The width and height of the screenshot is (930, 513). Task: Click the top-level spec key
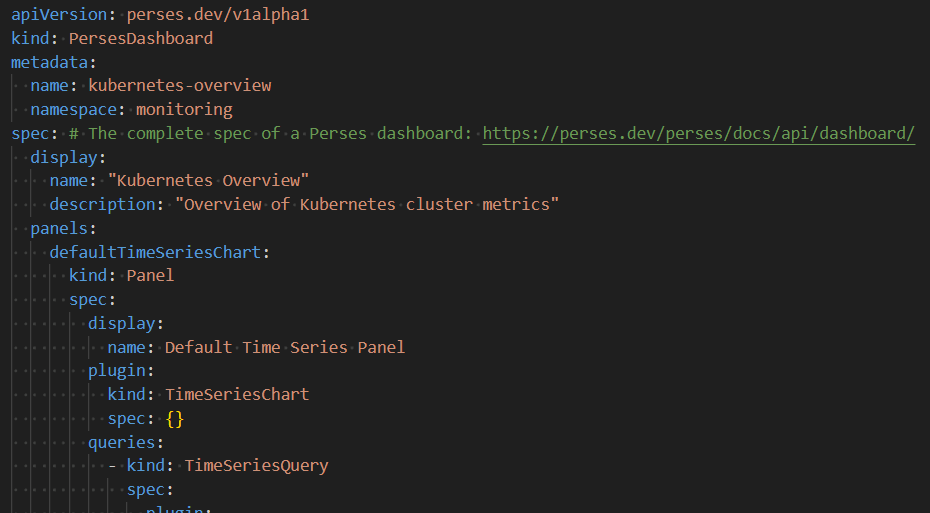[x=30, y=133]
